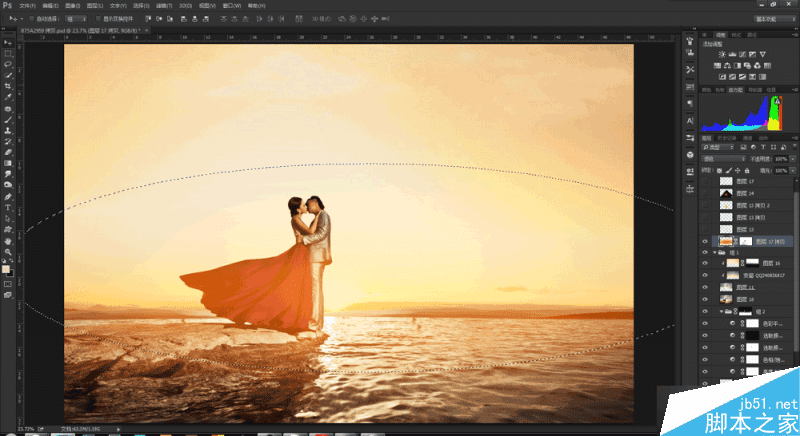Click the 图层 17 拷贝 layer mask thumbnail
This screenshot has width=800, height=436.
[x=745, y=241]
